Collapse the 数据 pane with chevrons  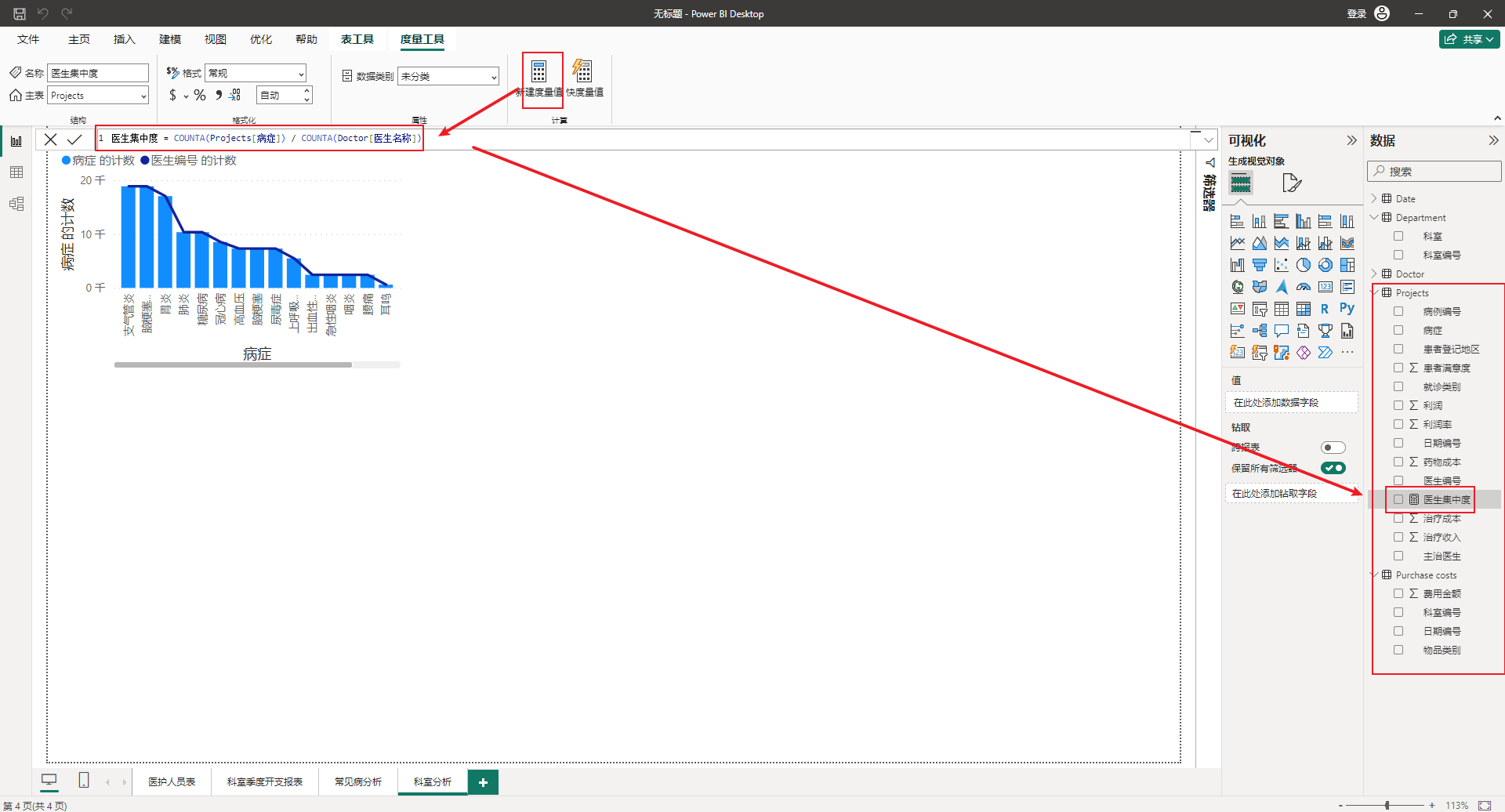pos(1493,140)
